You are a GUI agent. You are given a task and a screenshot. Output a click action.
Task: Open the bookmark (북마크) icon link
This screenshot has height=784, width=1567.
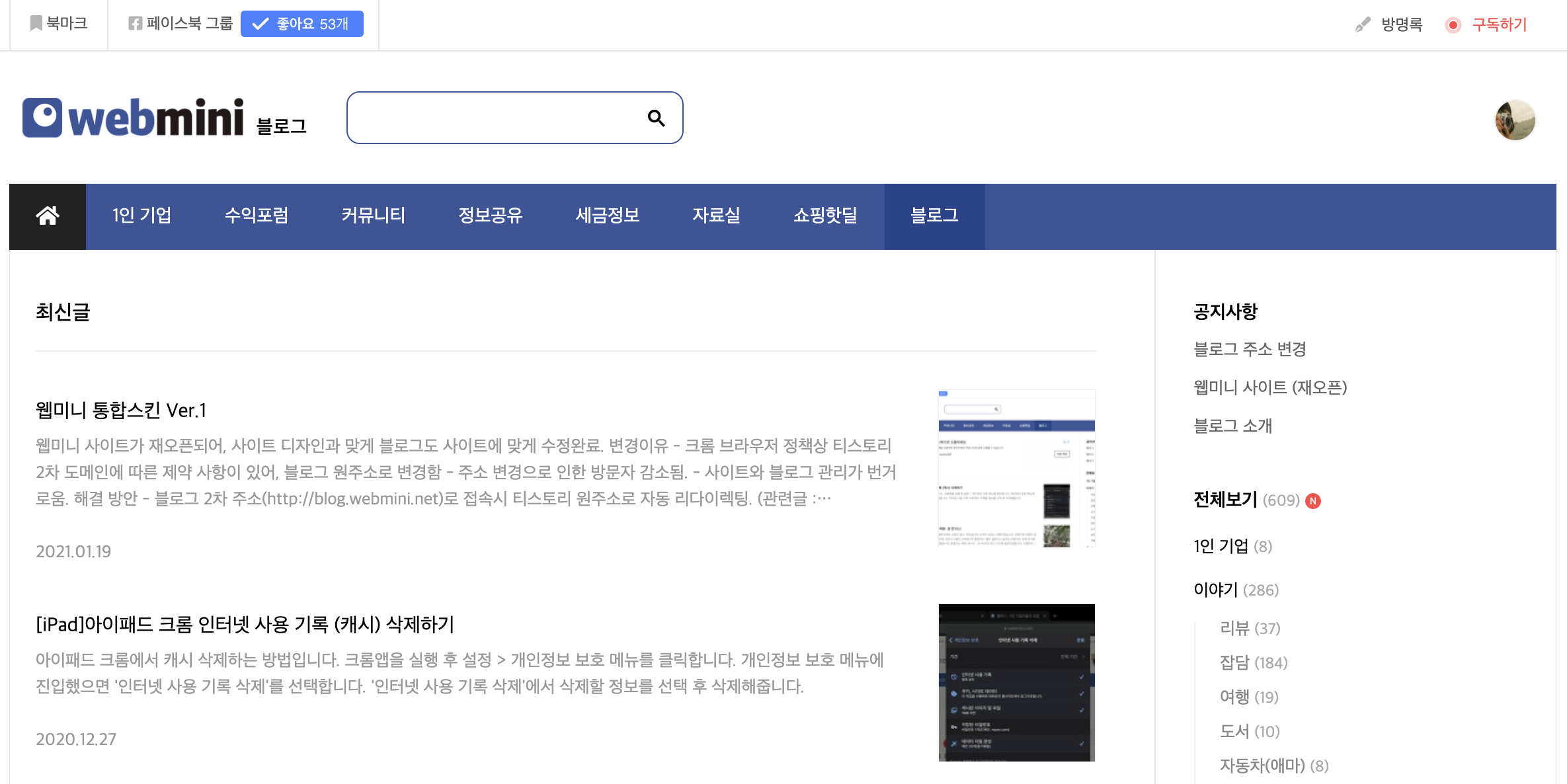point(36,24)
